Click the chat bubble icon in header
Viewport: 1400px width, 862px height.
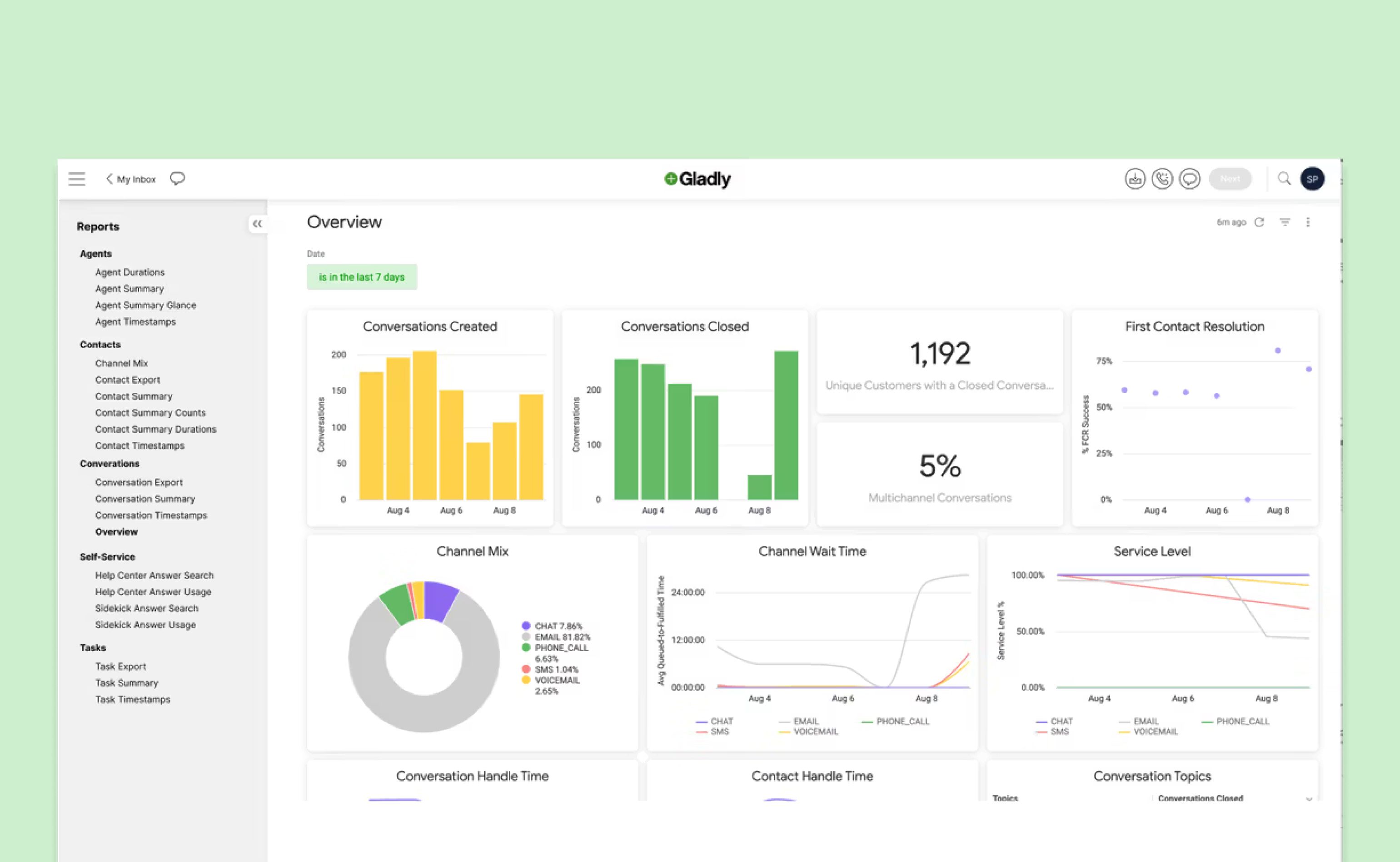click(1189, 179)
